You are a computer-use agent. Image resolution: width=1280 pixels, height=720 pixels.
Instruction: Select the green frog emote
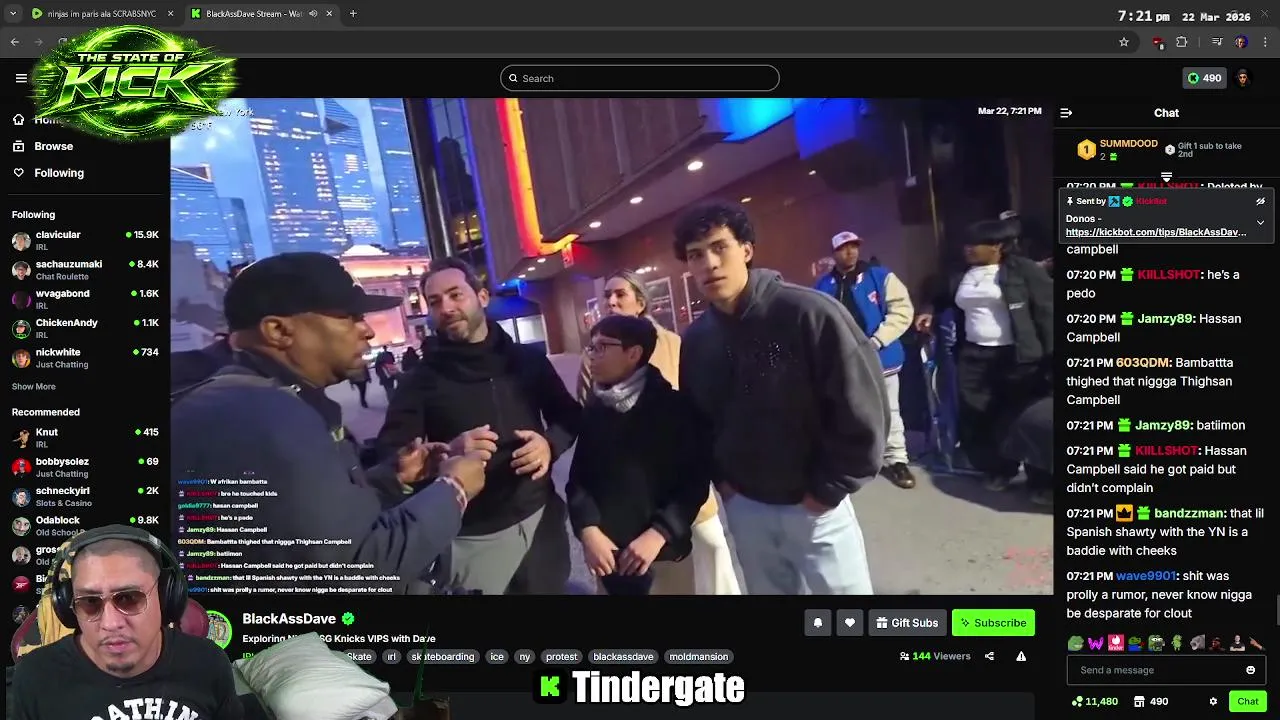tap(1075, 643)
